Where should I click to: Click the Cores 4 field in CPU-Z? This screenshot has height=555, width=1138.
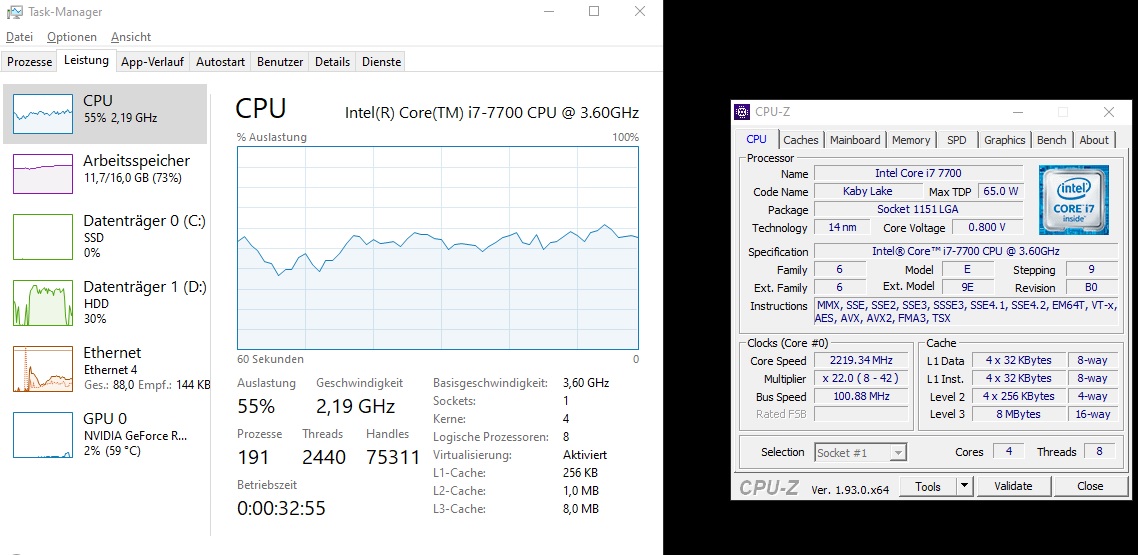(1009, 451)
